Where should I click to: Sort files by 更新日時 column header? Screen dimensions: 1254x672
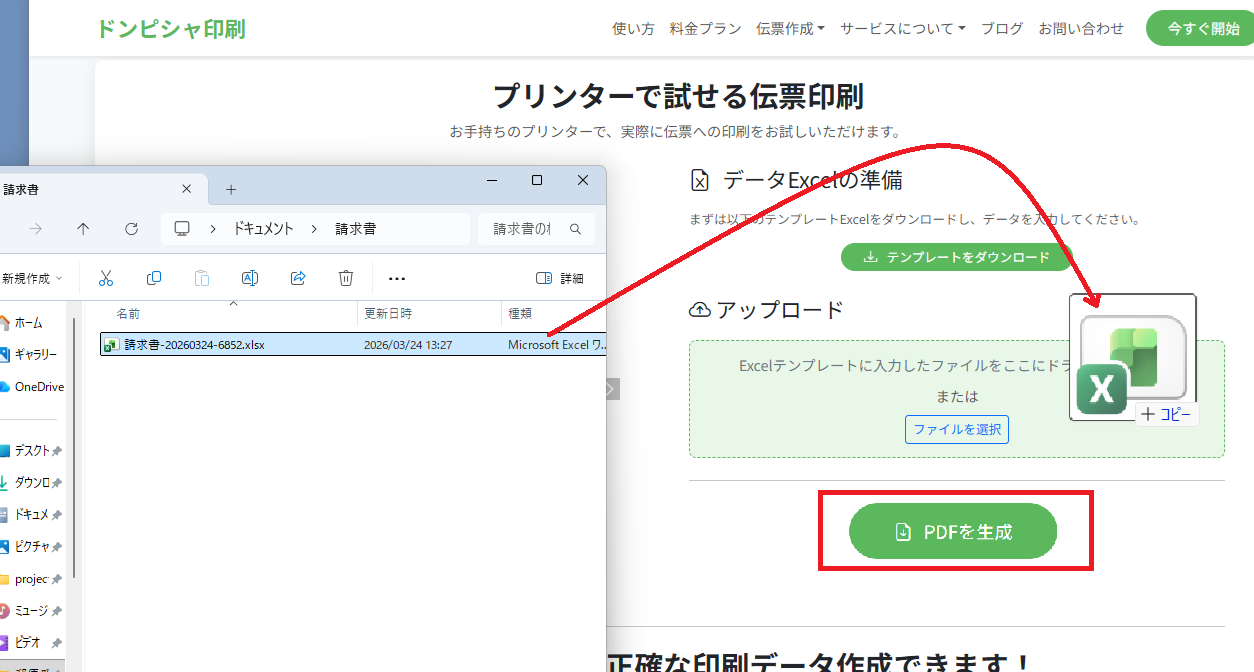(x=388, y=314)
